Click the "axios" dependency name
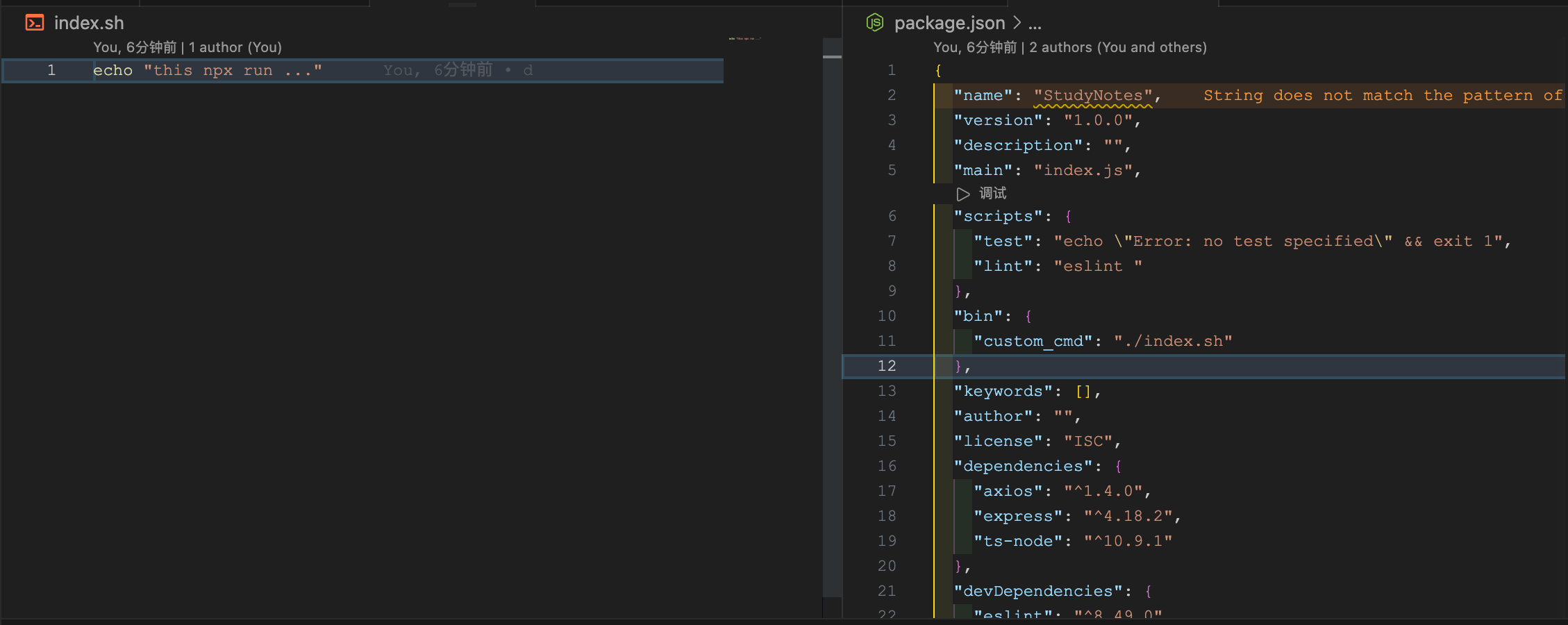 point(1008,491)
